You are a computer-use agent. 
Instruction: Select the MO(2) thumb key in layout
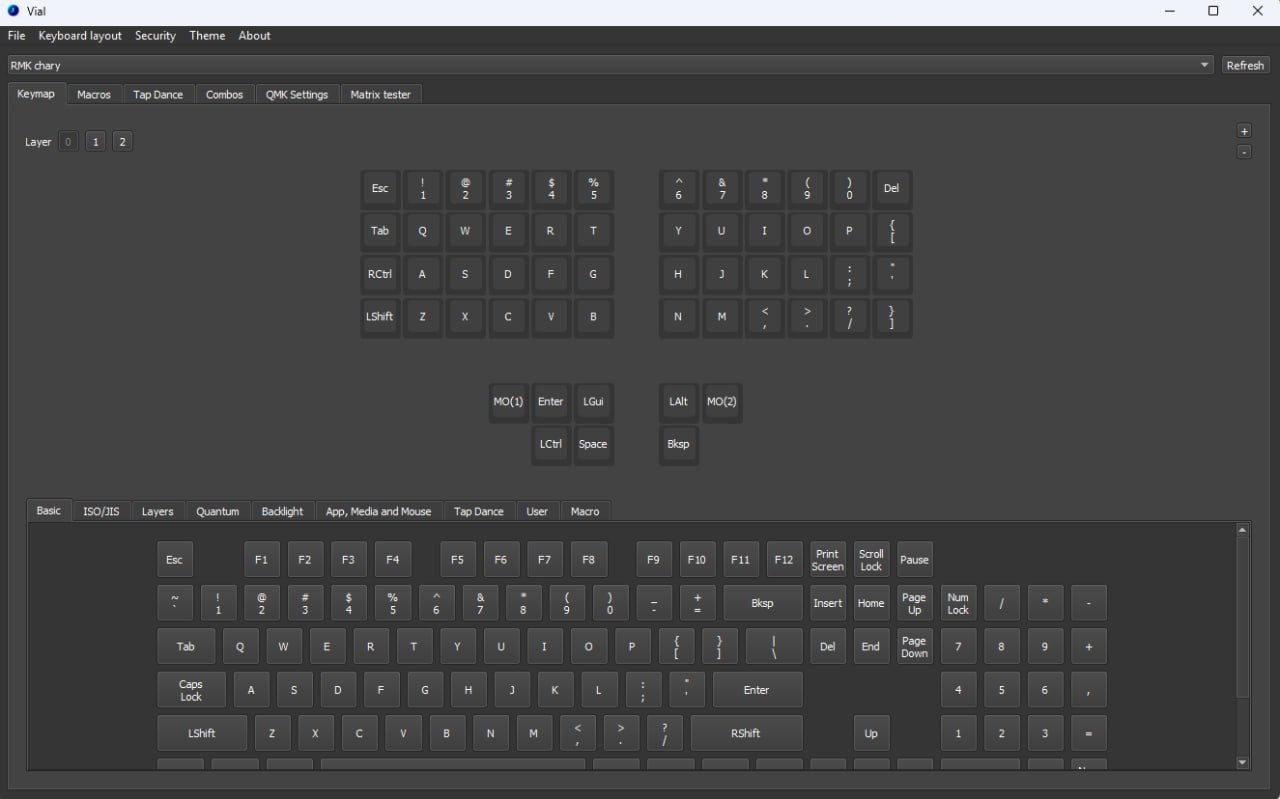[722, 402]
